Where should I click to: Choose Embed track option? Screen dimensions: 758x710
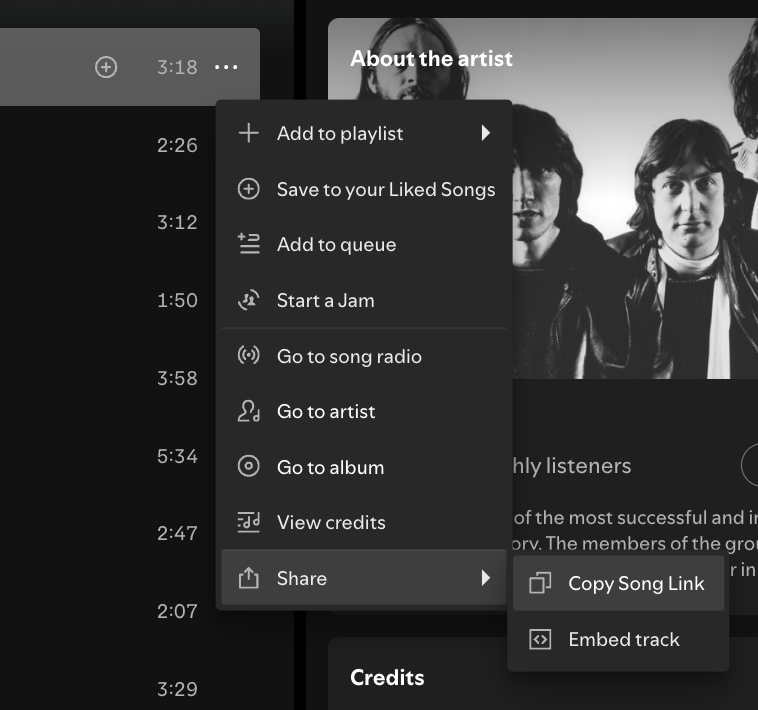(623, 640)
